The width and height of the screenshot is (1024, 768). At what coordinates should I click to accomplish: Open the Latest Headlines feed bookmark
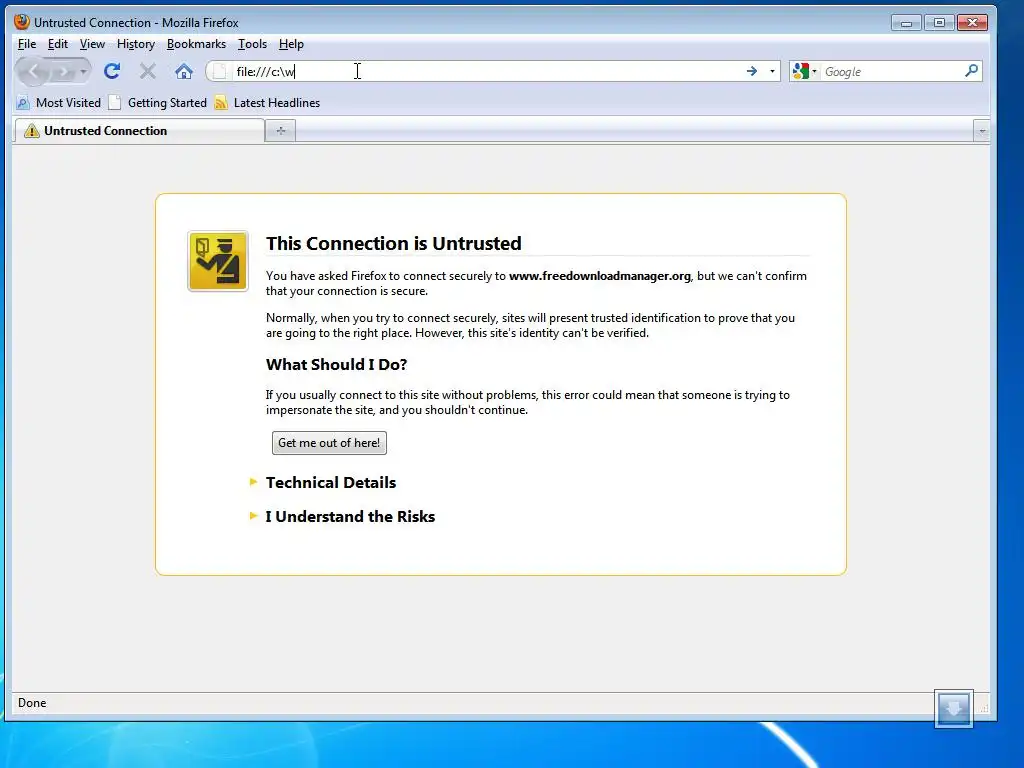(x=268, y=103)
